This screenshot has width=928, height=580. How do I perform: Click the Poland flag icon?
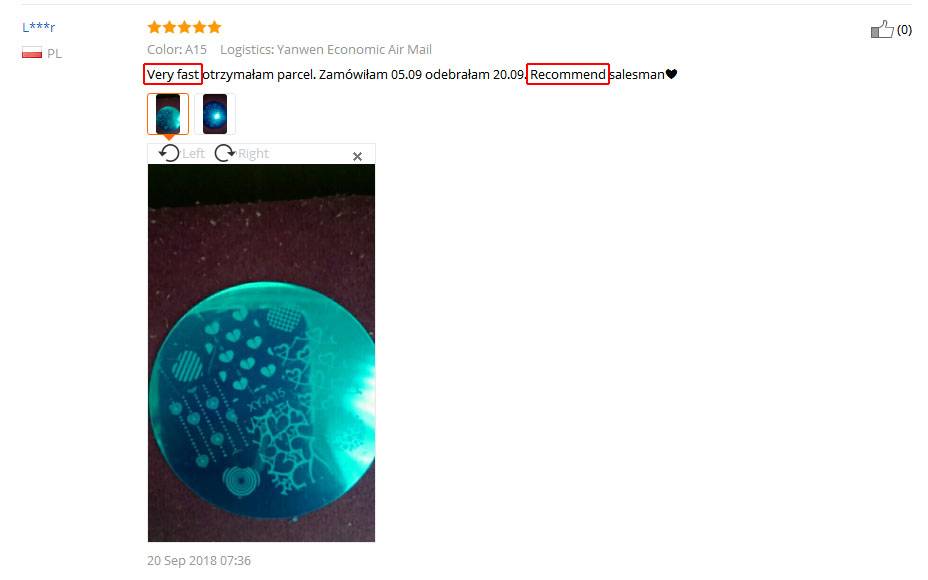click(32, 53)
